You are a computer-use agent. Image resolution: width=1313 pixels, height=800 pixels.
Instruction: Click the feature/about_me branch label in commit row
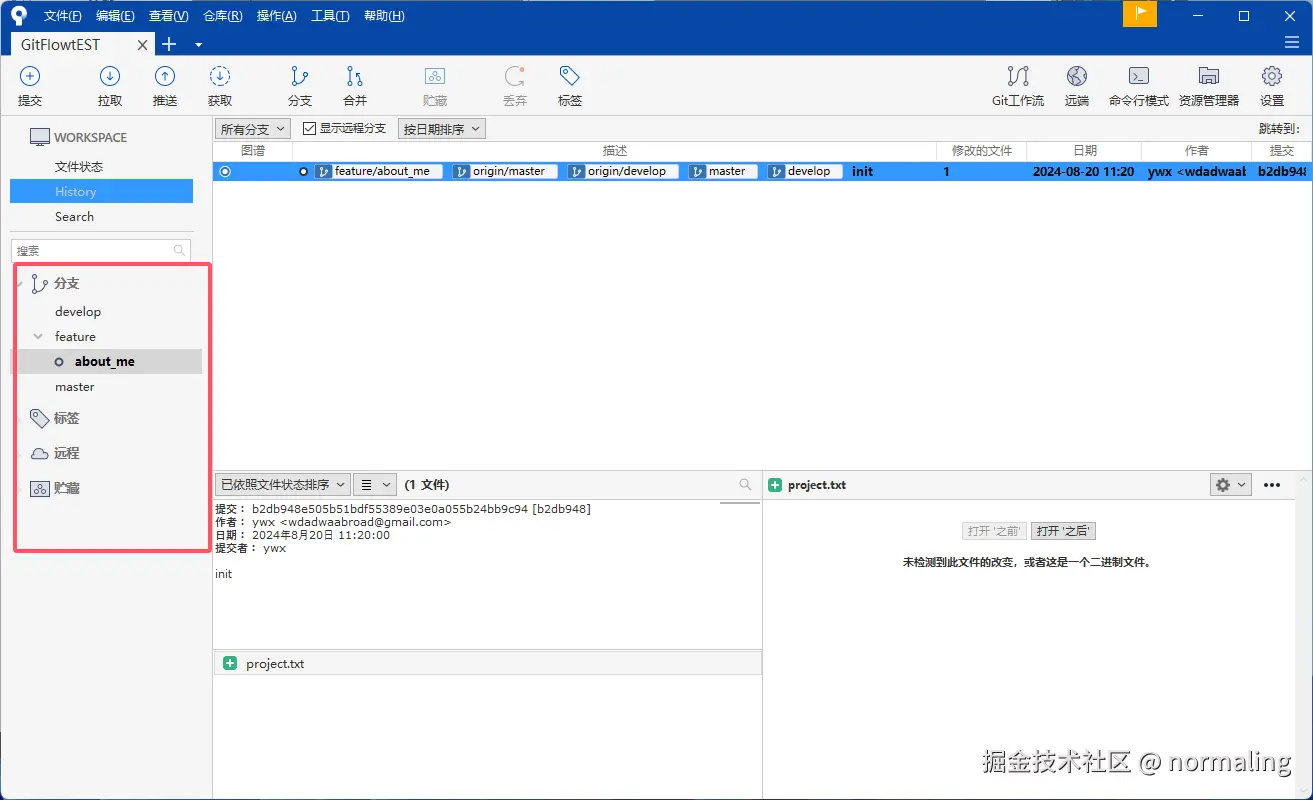[379, 171]
